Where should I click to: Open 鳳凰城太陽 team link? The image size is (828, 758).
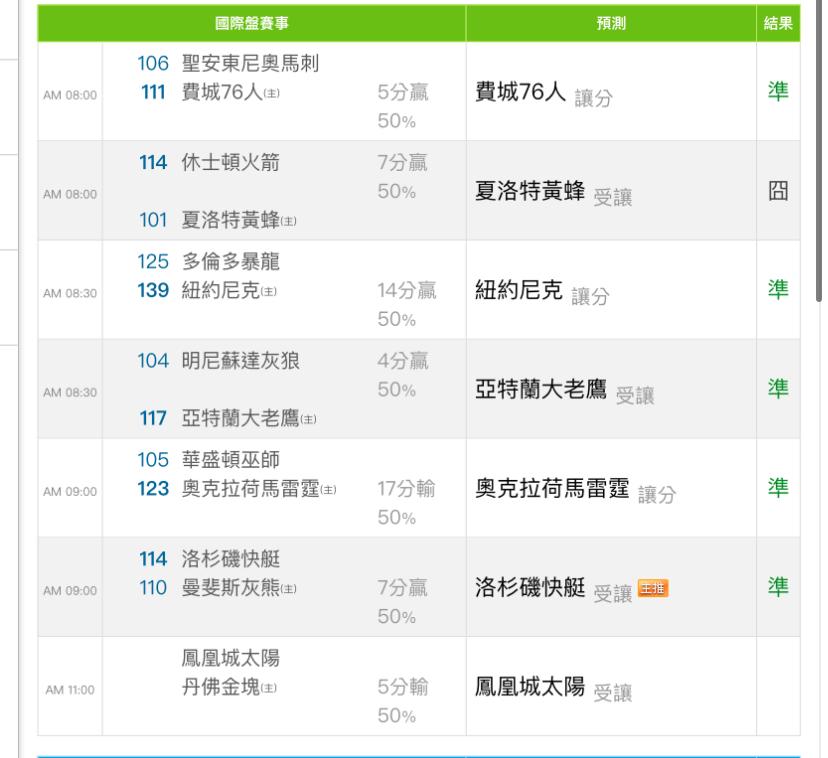230,658
